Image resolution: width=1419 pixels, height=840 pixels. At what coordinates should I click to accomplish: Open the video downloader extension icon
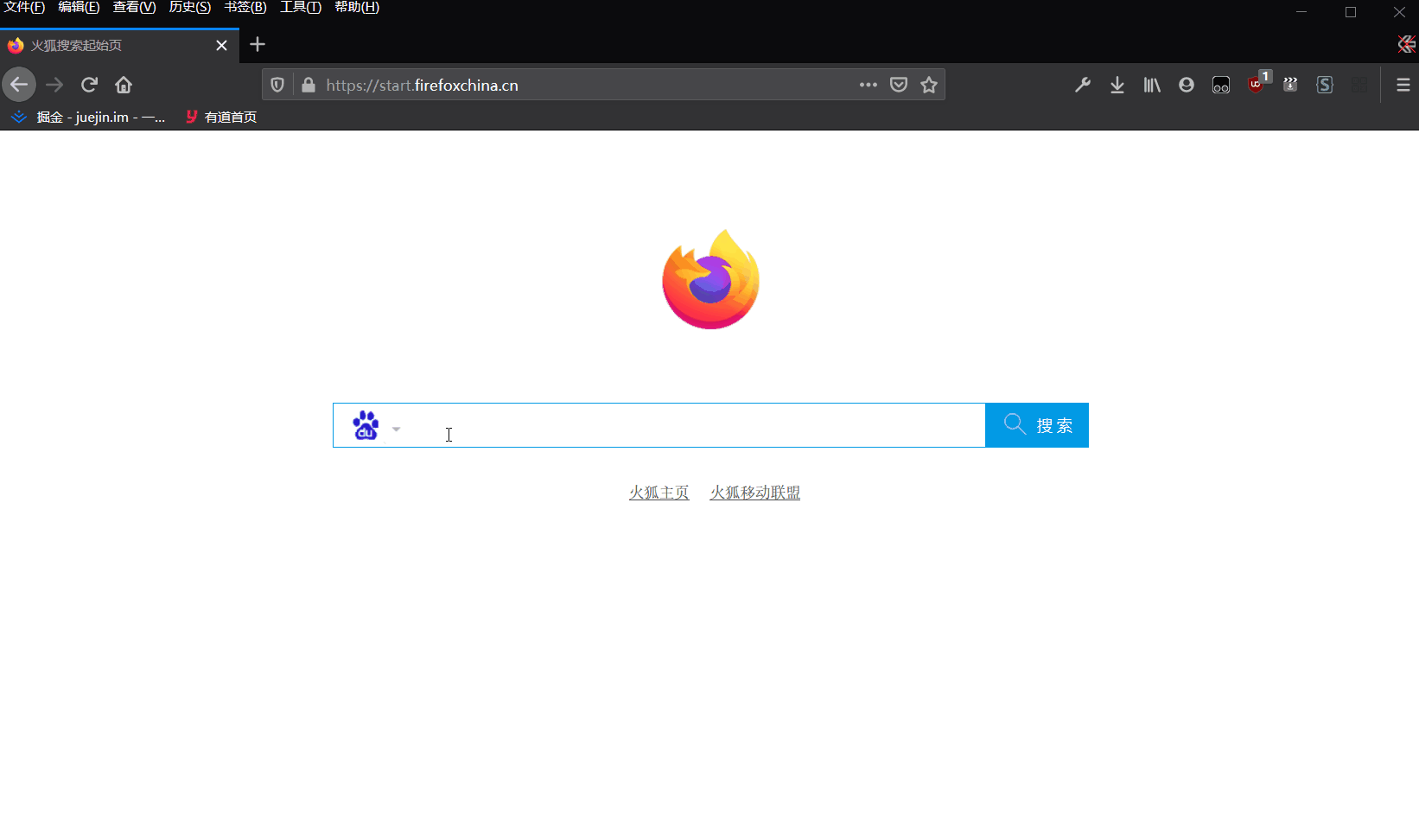[x=1290, y=85]
